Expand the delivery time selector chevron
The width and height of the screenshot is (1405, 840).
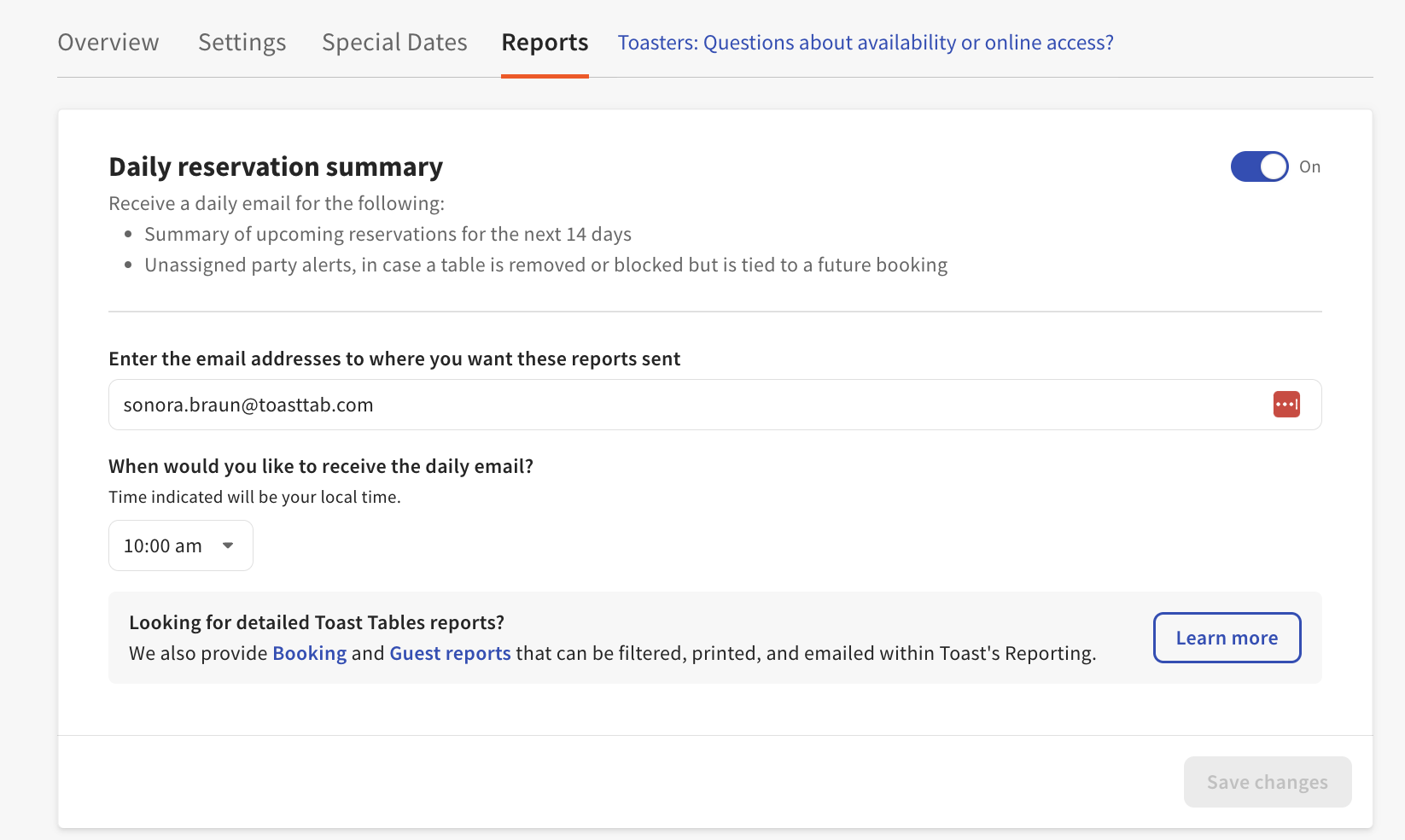[x=228, y=545]
